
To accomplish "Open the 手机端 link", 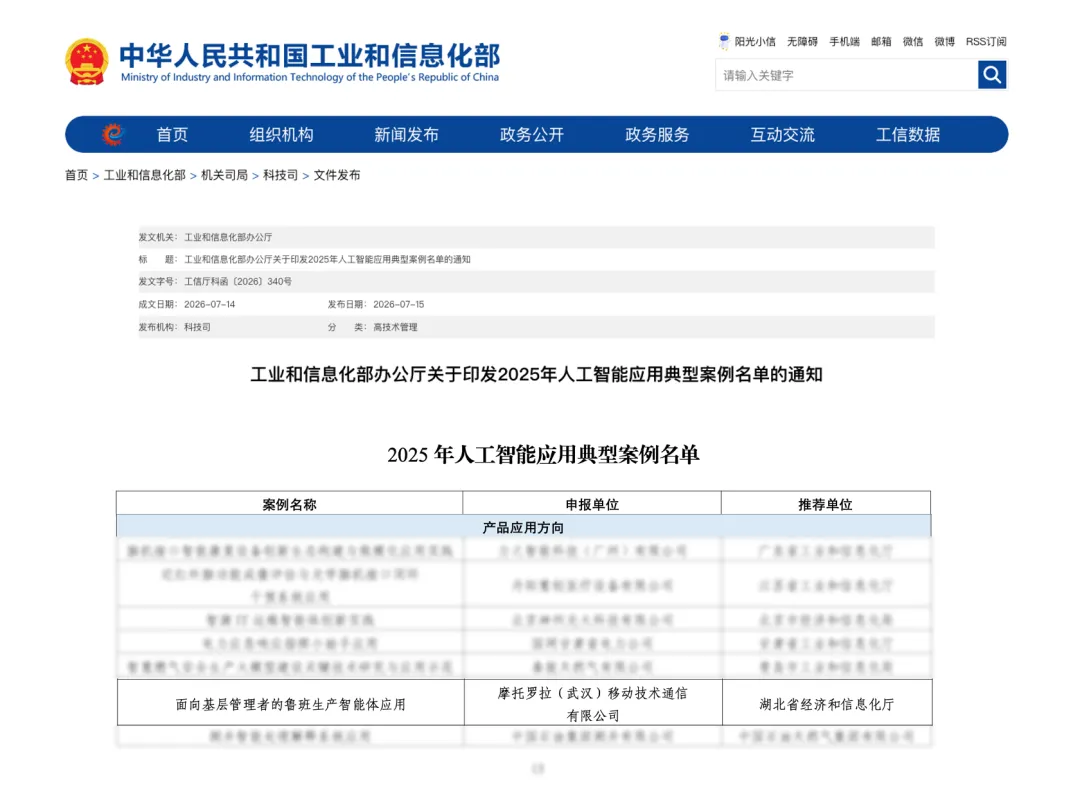I will [844, 42].
